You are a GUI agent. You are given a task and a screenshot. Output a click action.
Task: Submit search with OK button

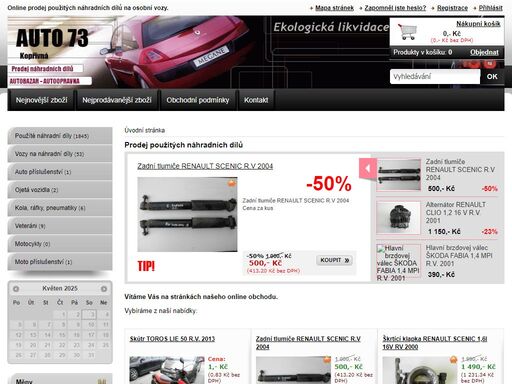(x=492, y=77)
